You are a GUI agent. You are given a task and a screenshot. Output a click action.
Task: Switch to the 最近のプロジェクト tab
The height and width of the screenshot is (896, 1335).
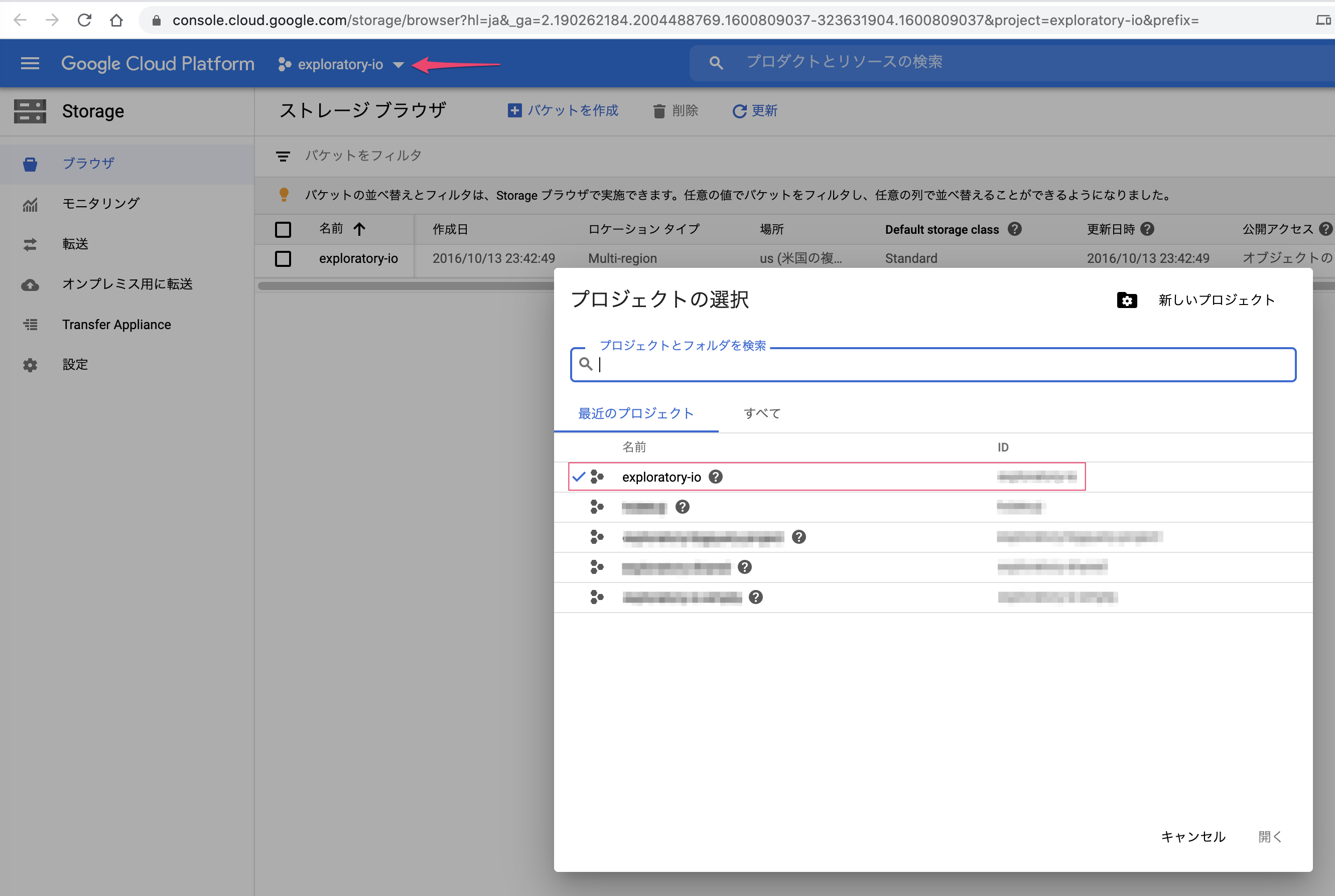[635, 413]
